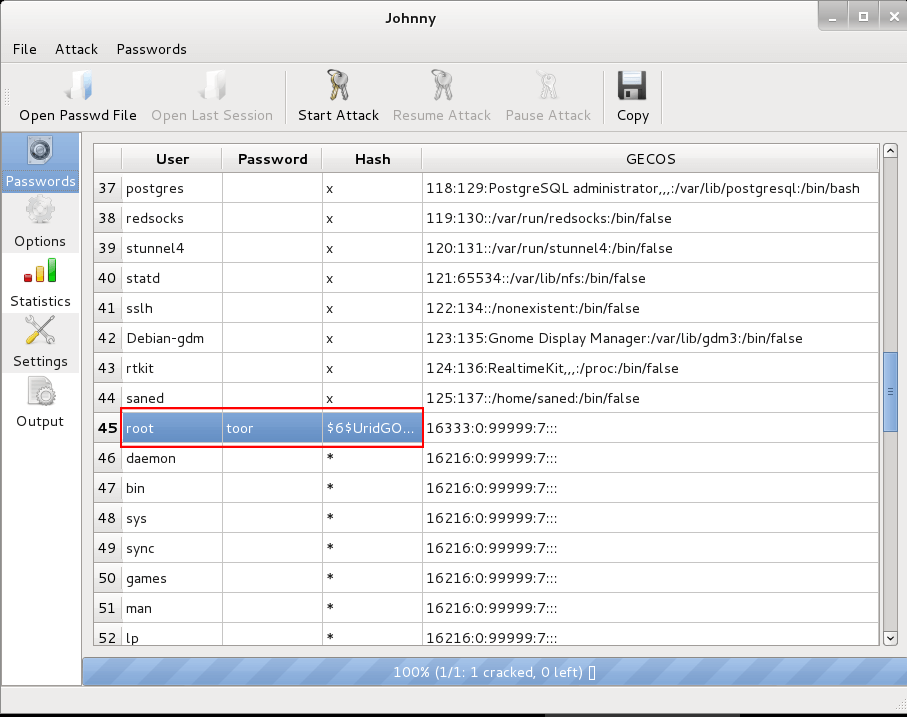This screenshot has width=907, height=717.
Task: Start the attack with the keys icon
Action: coord(338,88)
